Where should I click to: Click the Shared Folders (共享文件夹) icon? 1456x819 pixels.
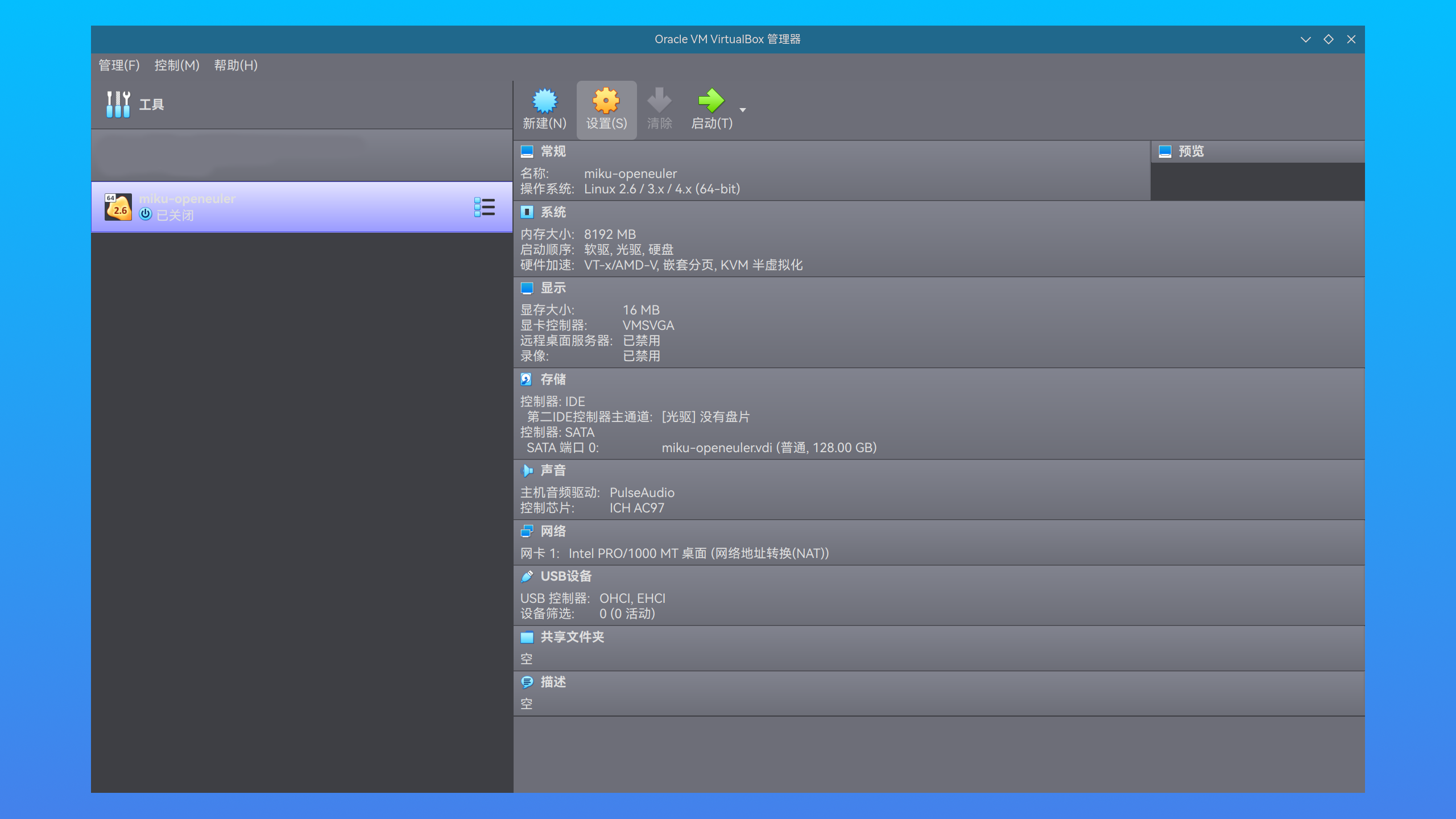point(527,637)
